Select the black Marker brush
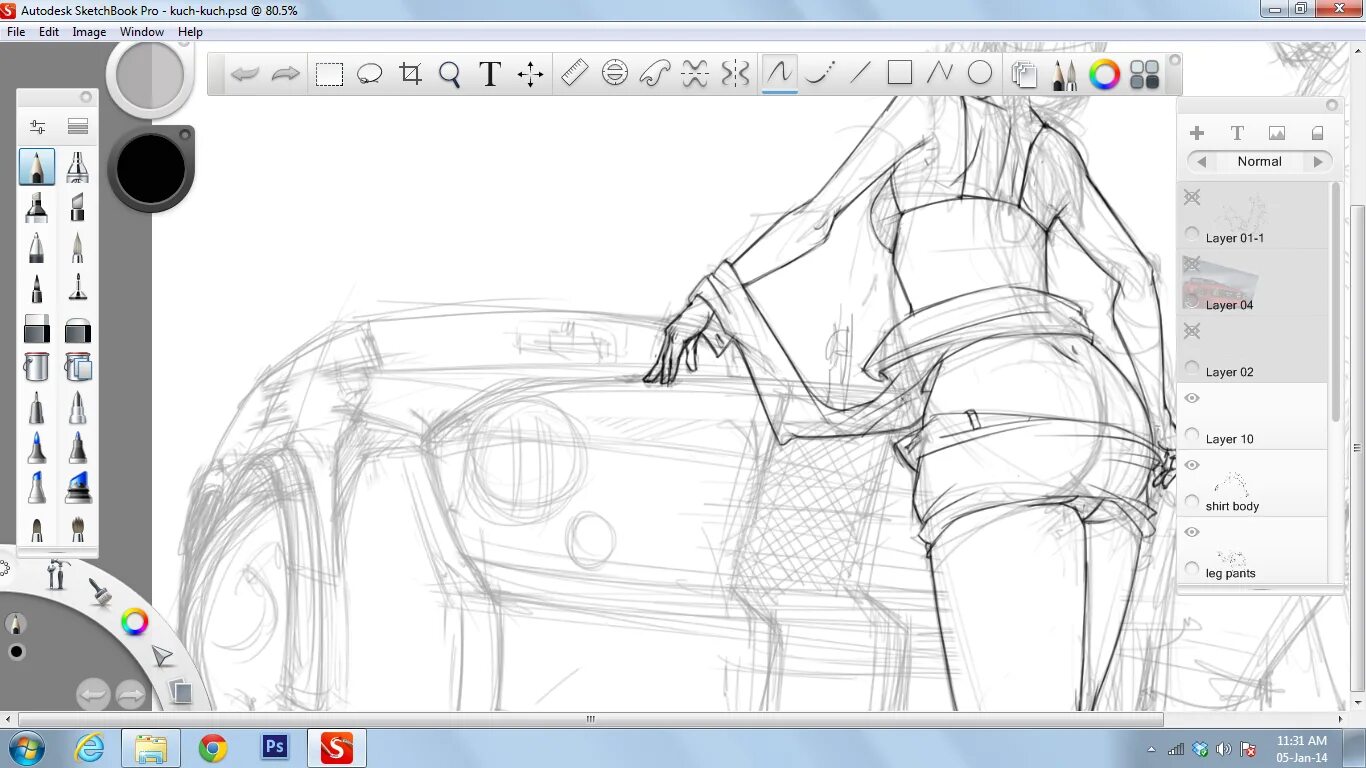The image size is (1366, 768). (37, 207)
